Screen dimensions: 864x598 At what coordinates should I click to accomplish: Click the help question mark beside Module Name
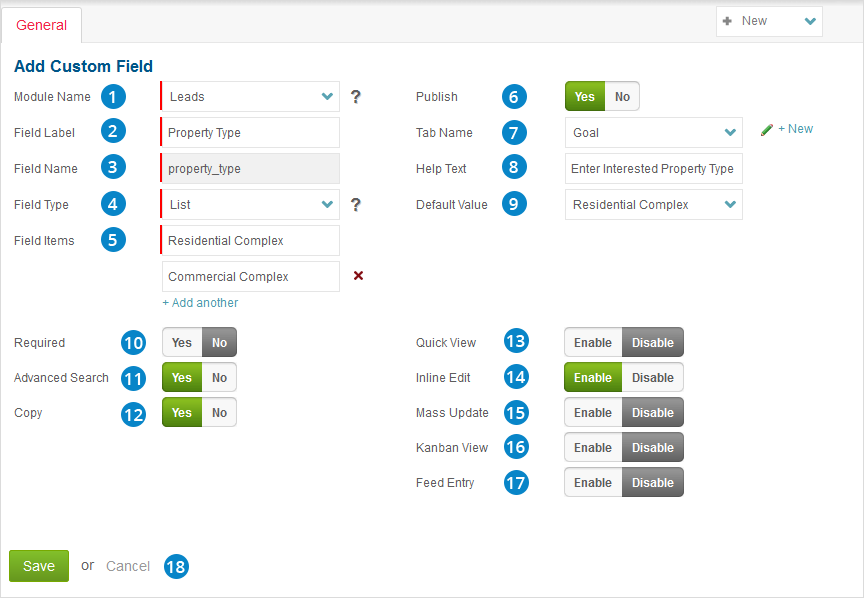point(355,97)
